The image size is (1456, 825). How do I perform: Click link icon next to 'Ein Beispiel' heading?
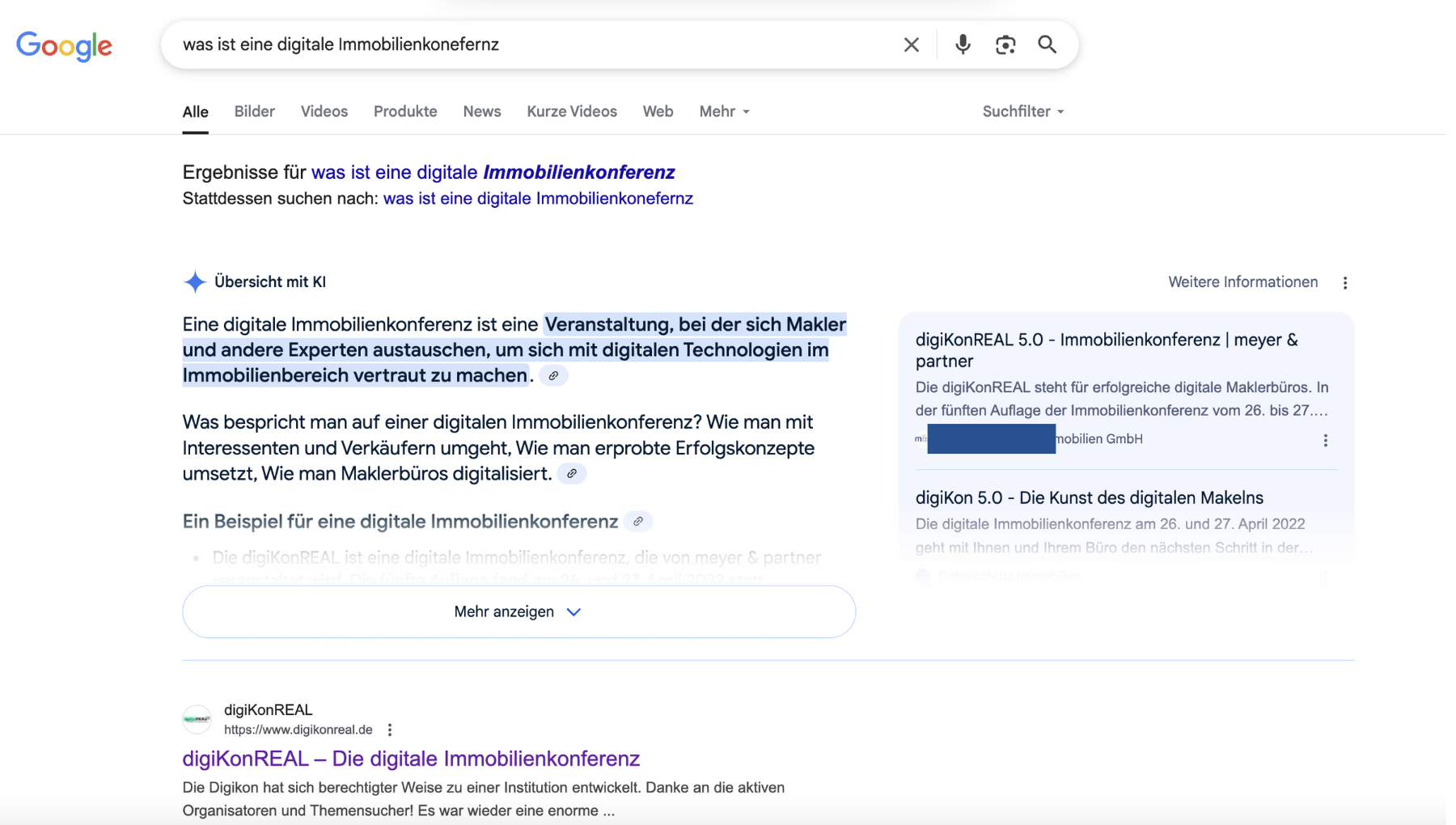tap(638, 522)
